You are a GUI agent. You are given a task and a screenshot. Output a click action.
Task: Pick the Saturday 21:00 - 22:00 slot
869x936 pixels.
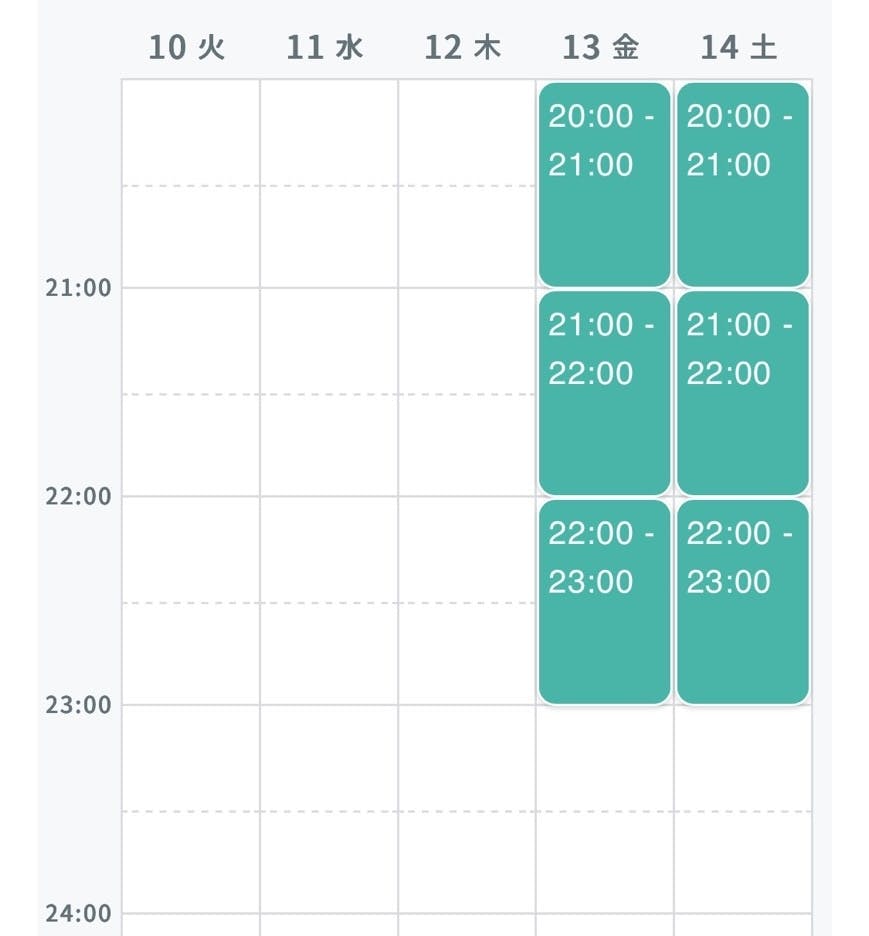click(742, 393)
